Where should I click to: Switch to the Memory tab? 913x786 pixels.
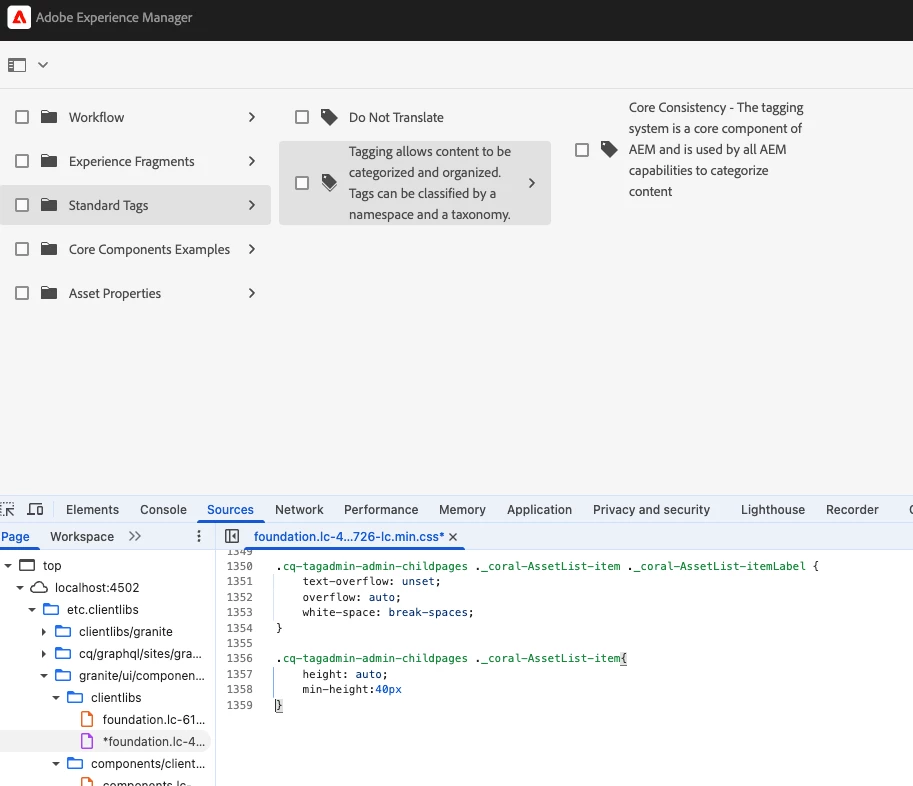[x=462, y=509]
